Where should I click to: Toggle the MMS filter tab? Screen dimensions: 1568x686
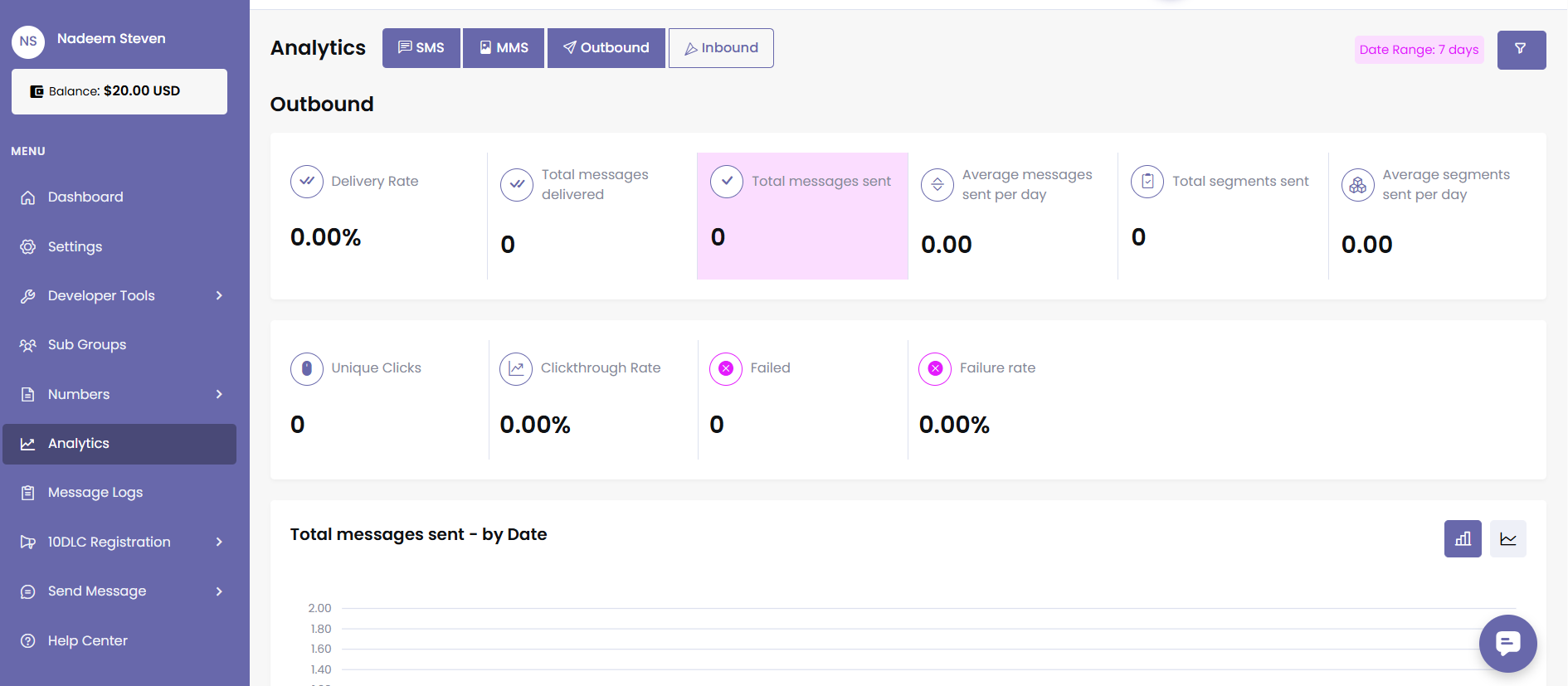(504, 48)
